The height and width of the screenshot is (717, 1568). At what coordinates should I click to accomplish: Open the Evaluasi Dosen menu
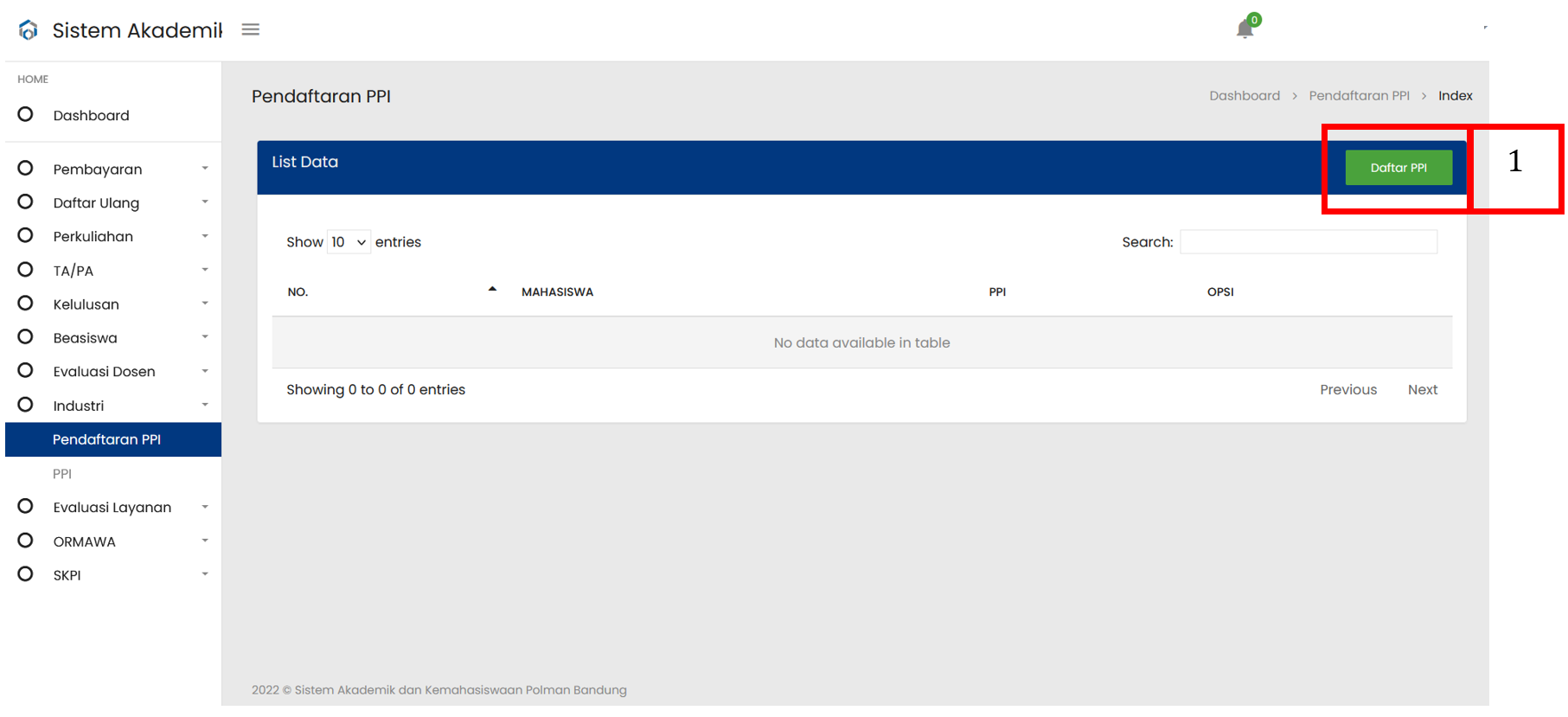(x=113, y=371)
